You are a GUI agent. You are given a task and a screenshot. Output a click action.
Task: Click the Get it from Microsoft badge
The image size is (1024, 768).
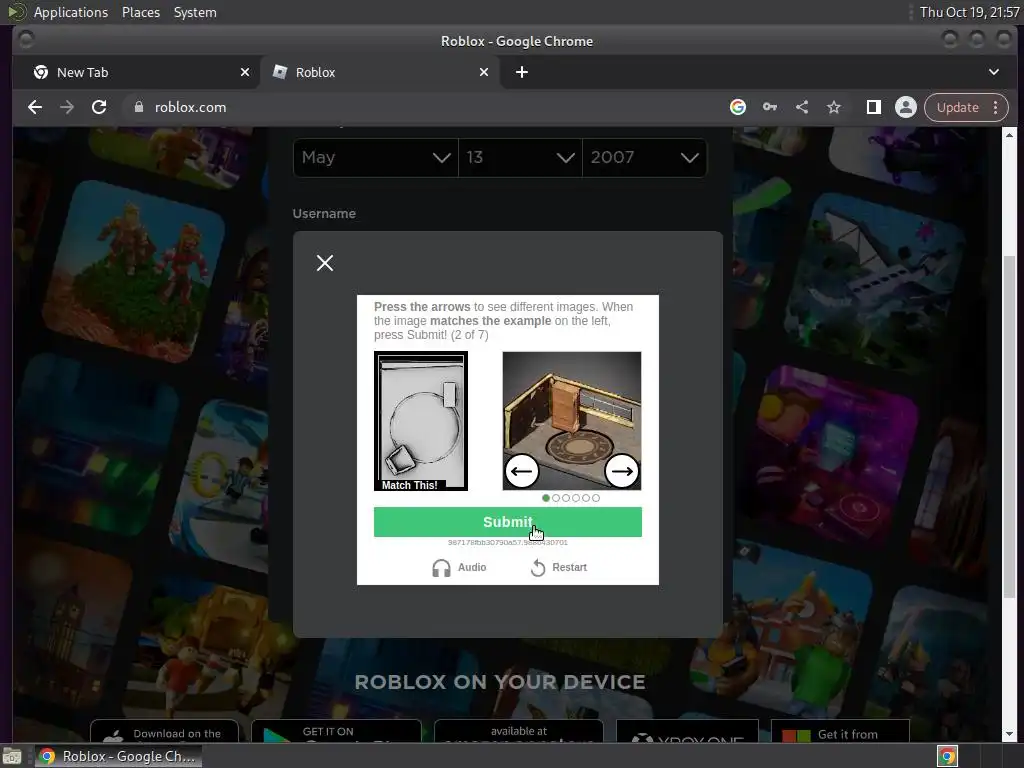click(x=840, y=731)
